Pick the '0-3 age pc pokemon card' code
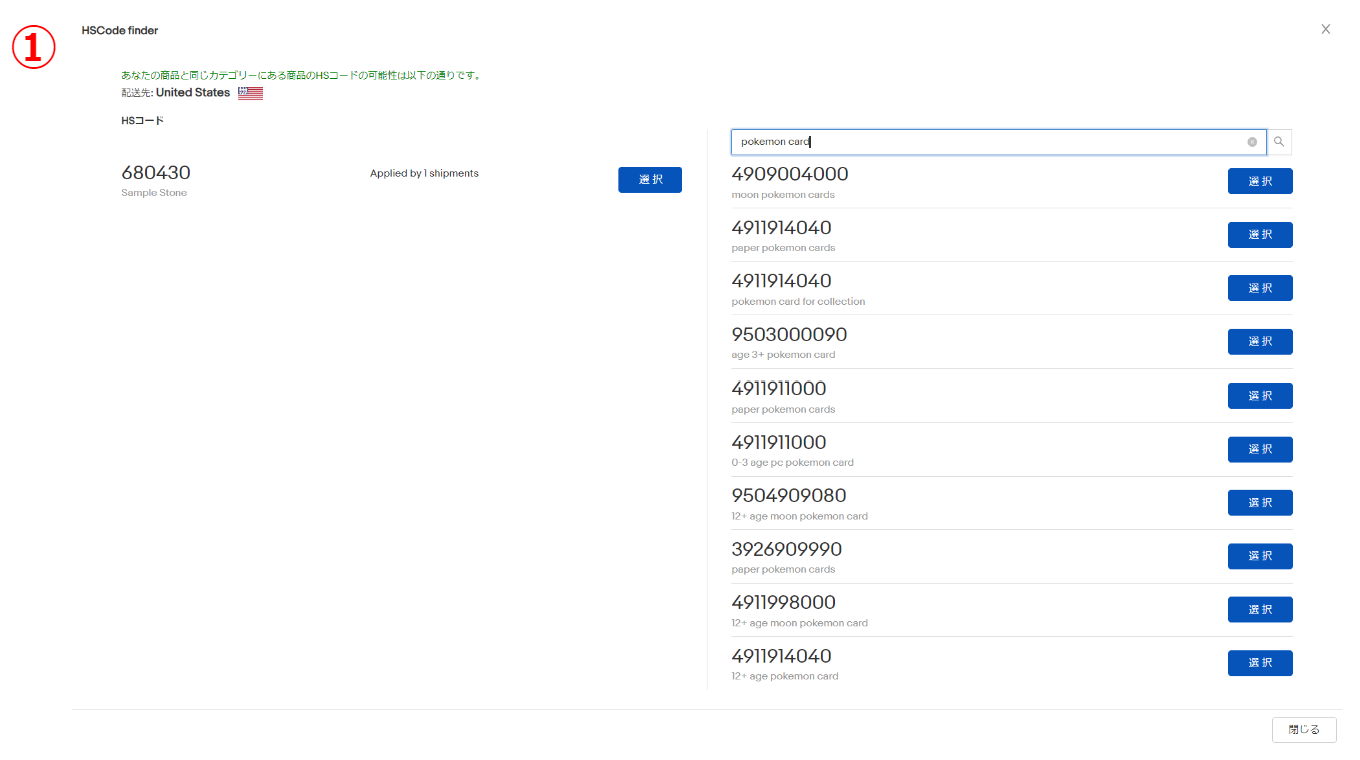This screenshot has height=760, width=1360. [1259, 449]
